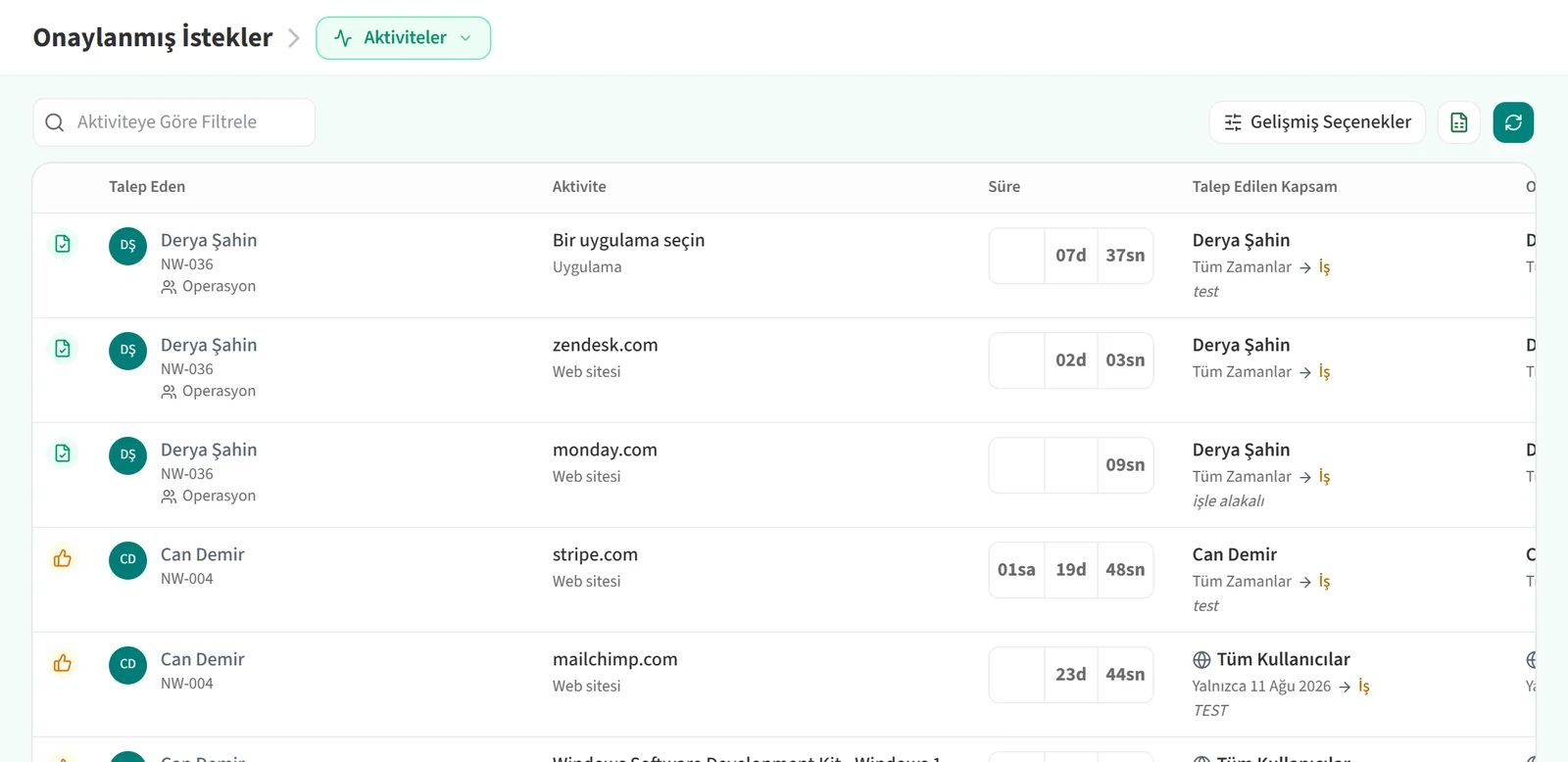
Task: Click the search magnifier icon
Action: coord(55,122)
